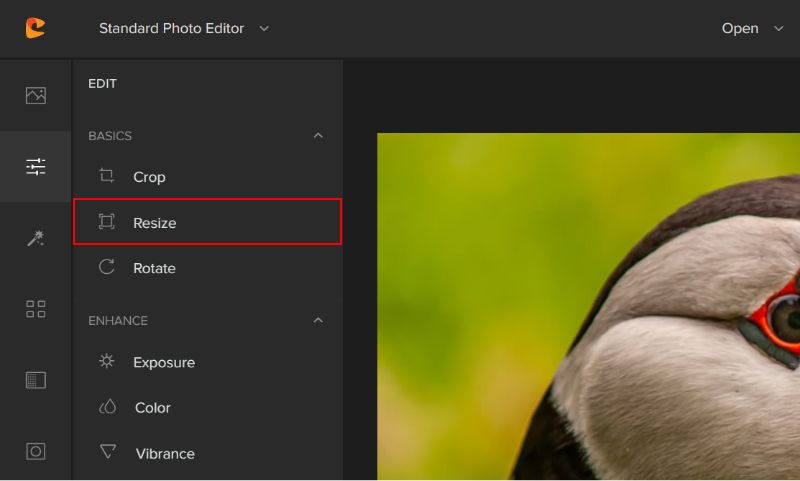Click on the puffin photo canvas
This screenshot has width=800, height=481.
coord(588,306)
